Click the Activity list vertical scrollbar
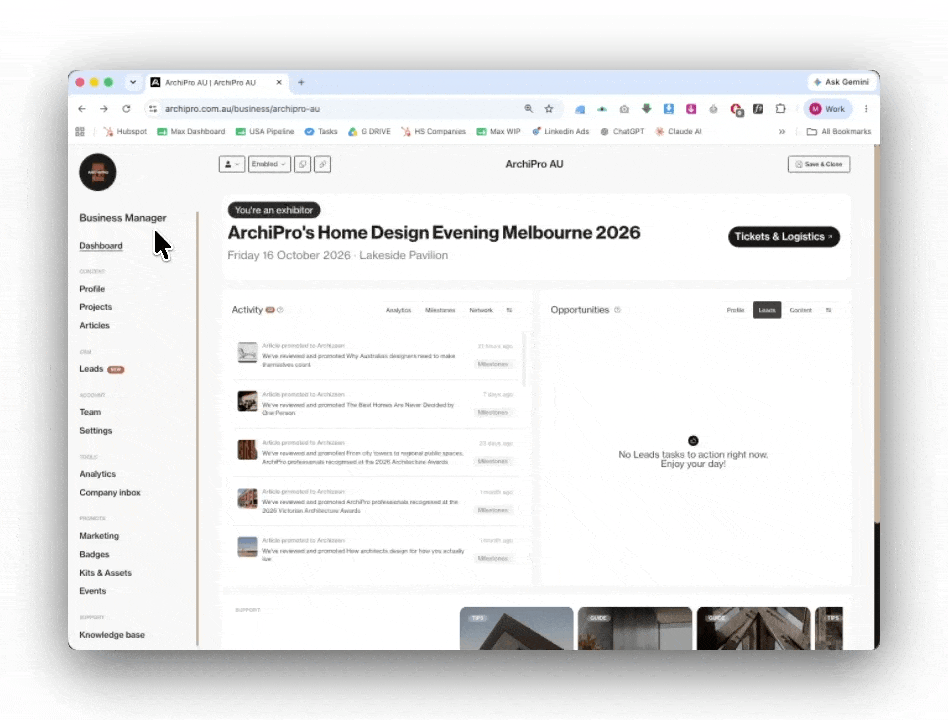The width and height of the screenshot is (948, 720). (x=524, y=359)
